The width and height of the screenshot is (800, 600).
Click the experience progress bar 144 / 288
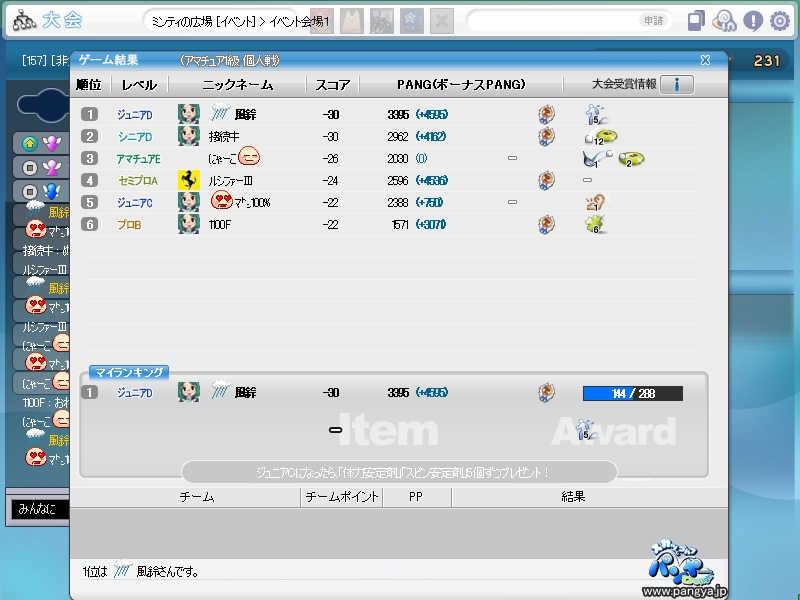point(632,394)
